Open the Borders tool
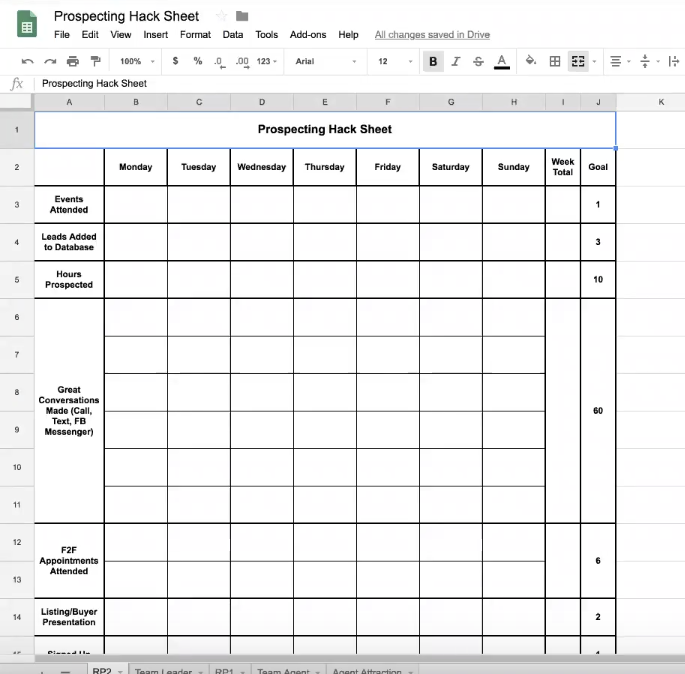The image size is (685, 674). click(x=555, y=61)
